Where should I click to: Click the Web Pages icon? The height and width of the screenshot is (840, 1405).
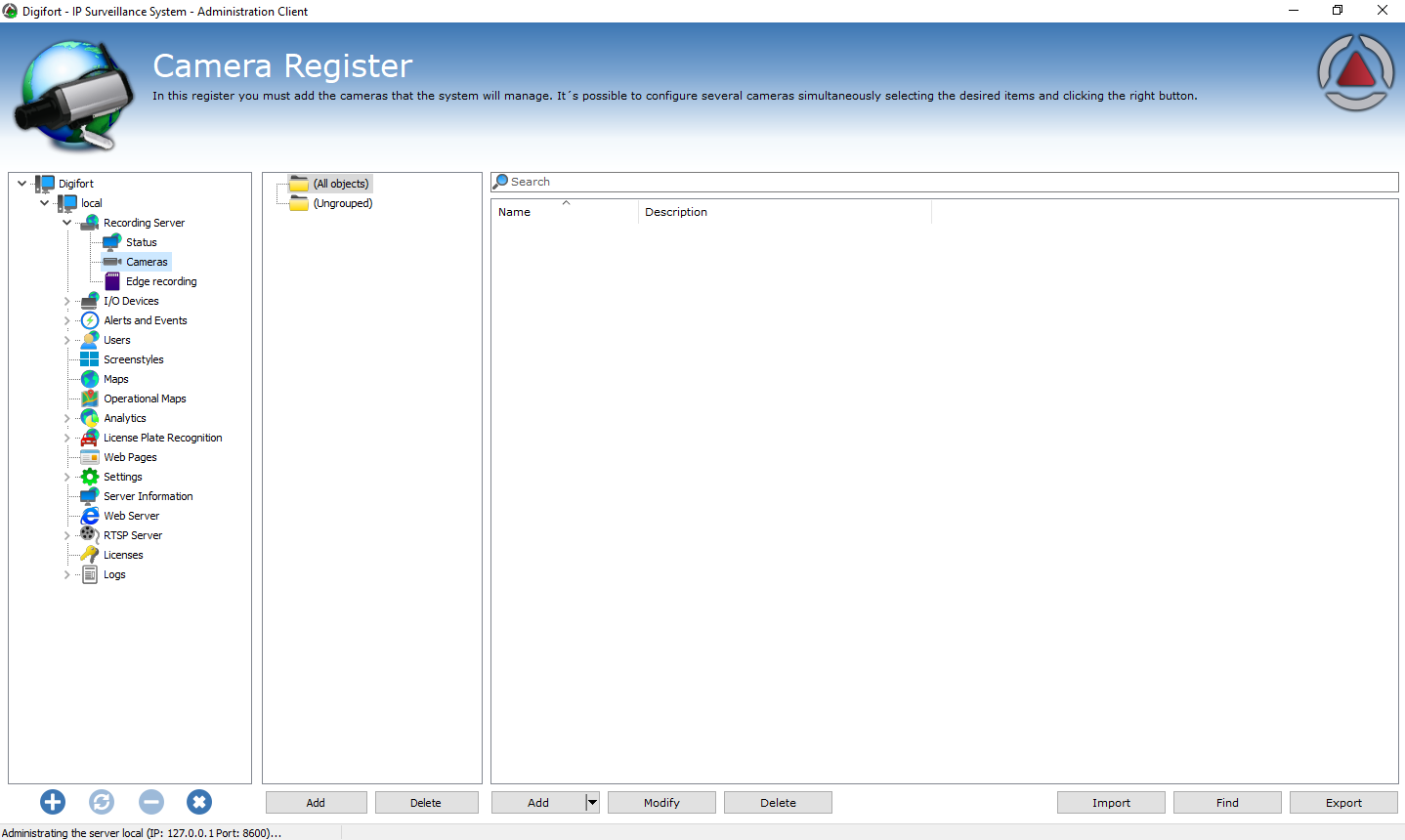pyautogui.click(x=90, y=457)
